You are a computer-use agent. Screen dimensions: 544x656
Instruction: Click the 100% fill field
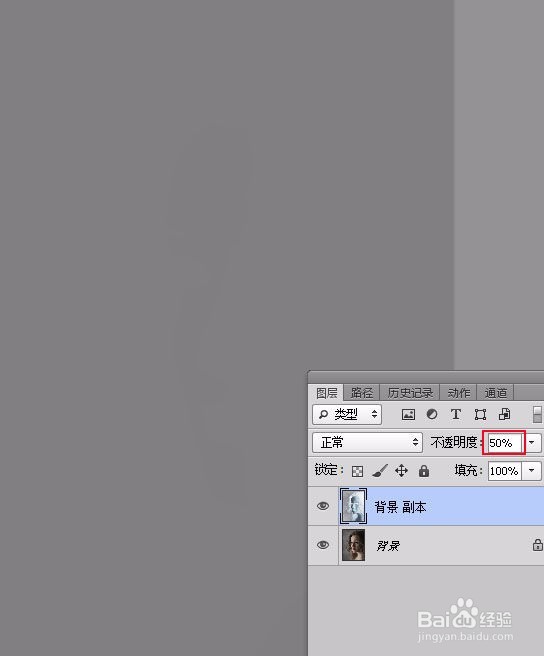tap(504, 471)
